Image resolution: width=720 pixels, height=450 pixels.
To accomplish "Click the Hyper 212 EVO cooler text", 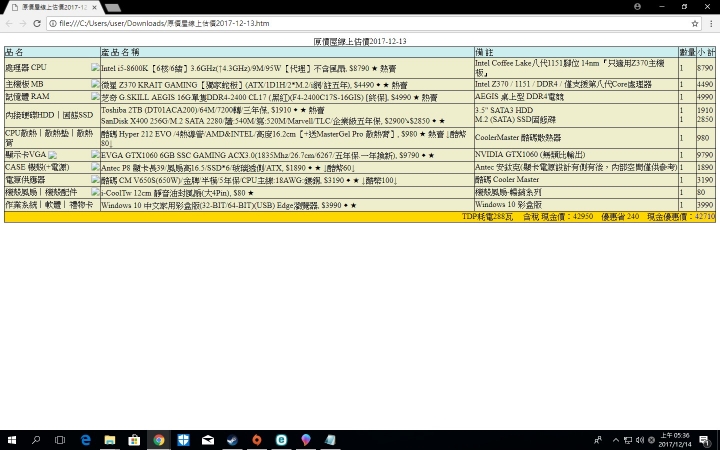I will [284, 138].
